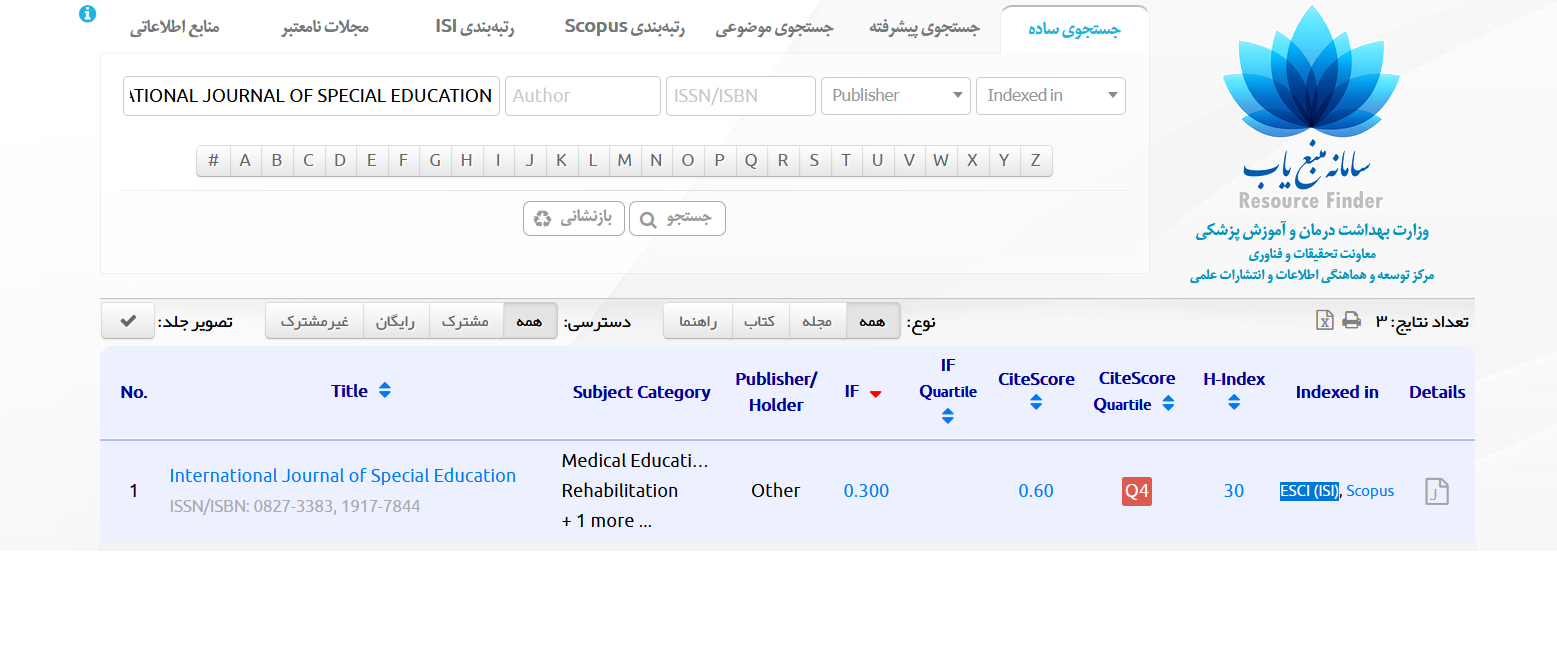Click the H-Index value 30
This screenshot has height=648, width=1557.
[x=1234, y=491]
